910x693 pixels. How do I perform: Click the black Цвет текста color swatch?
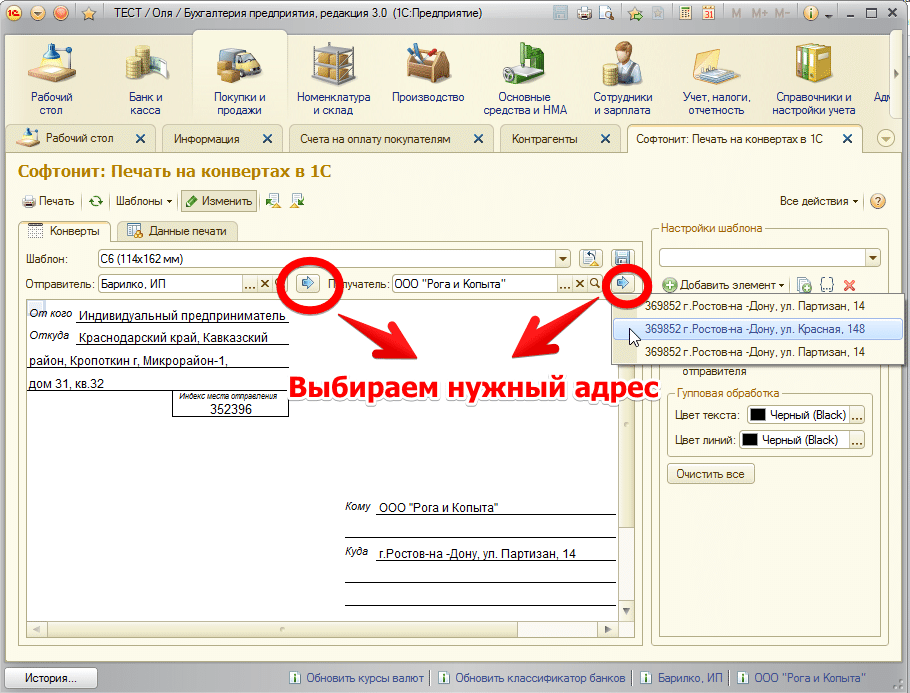(758, 415)
